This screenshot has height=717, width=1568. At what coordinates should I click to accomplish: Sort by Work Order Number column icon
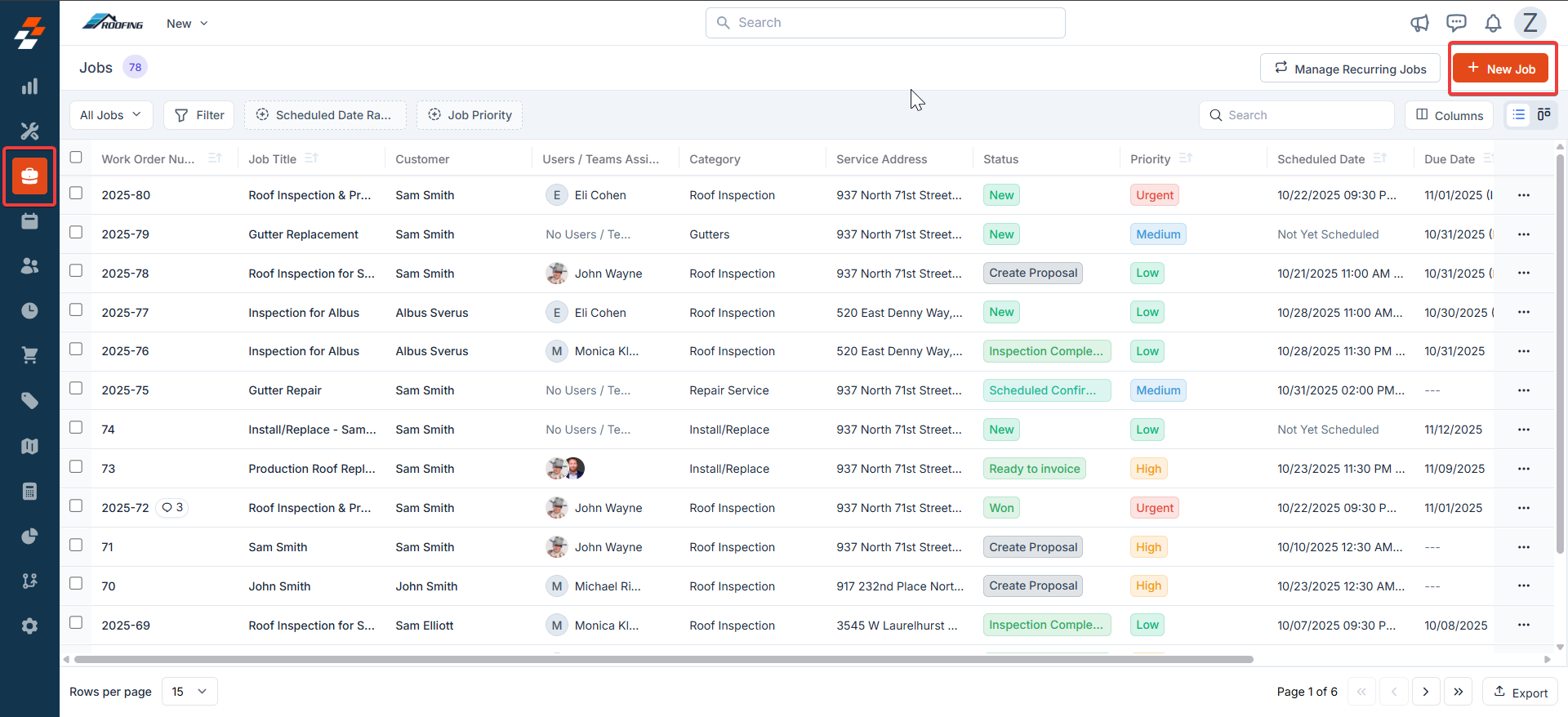tap(215, 158)
